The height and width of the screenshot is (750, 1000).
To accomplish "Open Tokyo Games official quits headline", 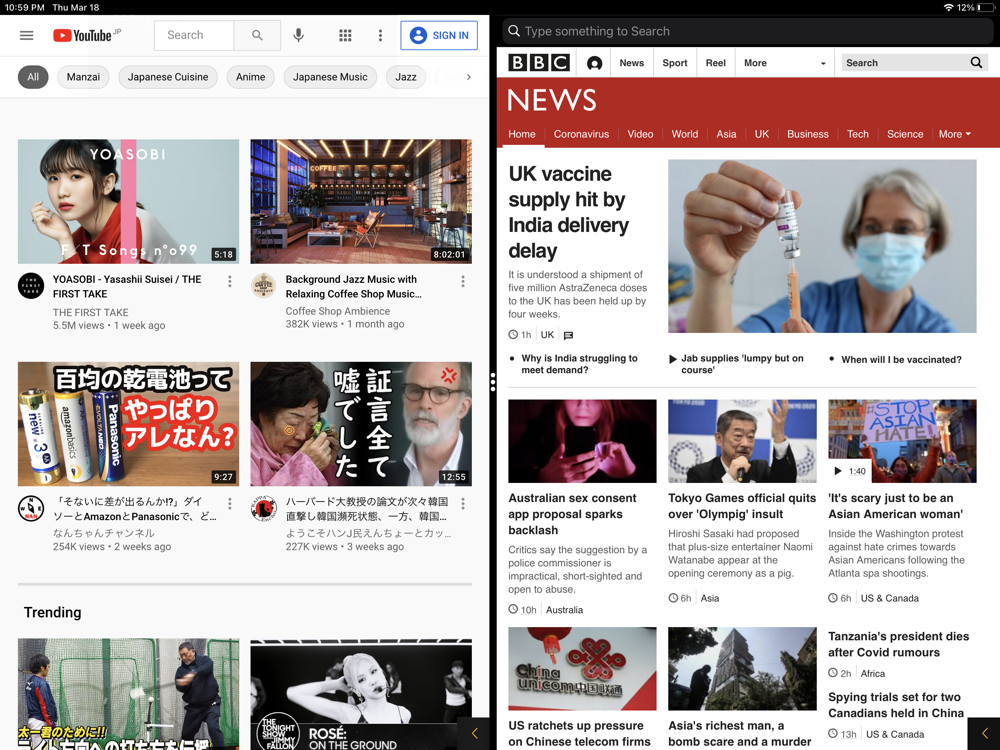I will click(x=742, y=506).
